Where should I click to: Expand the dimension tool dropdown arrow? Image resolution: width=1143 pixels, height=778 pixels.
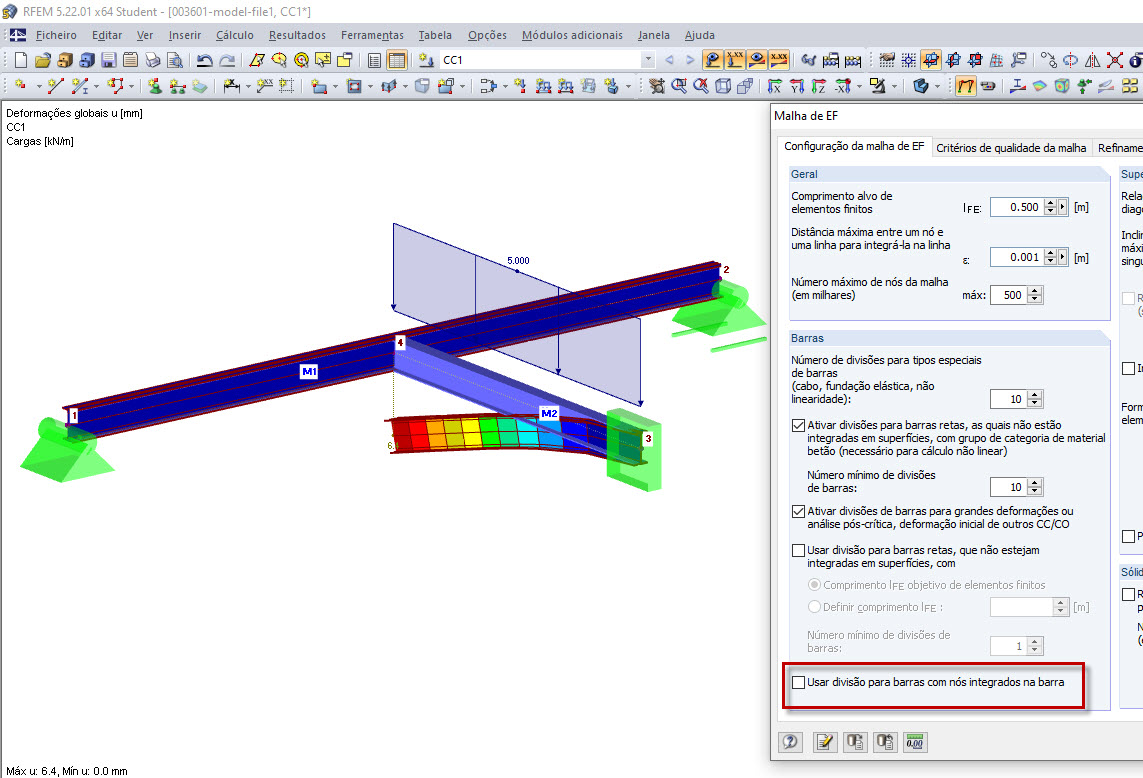click(x=248, y=86)
